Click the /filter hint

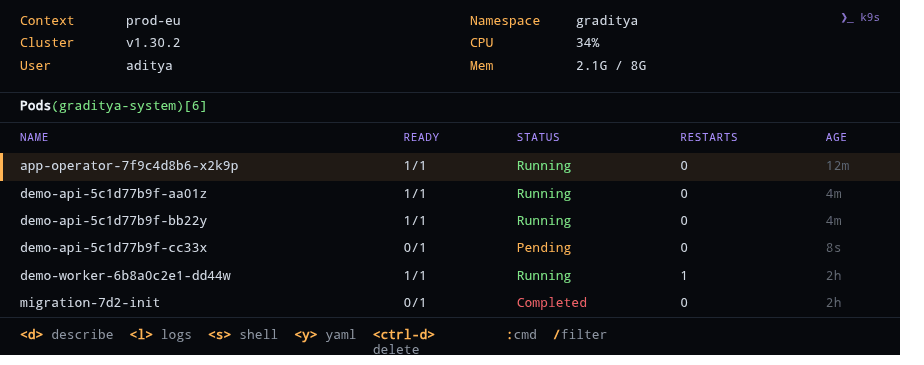point(580,335)
